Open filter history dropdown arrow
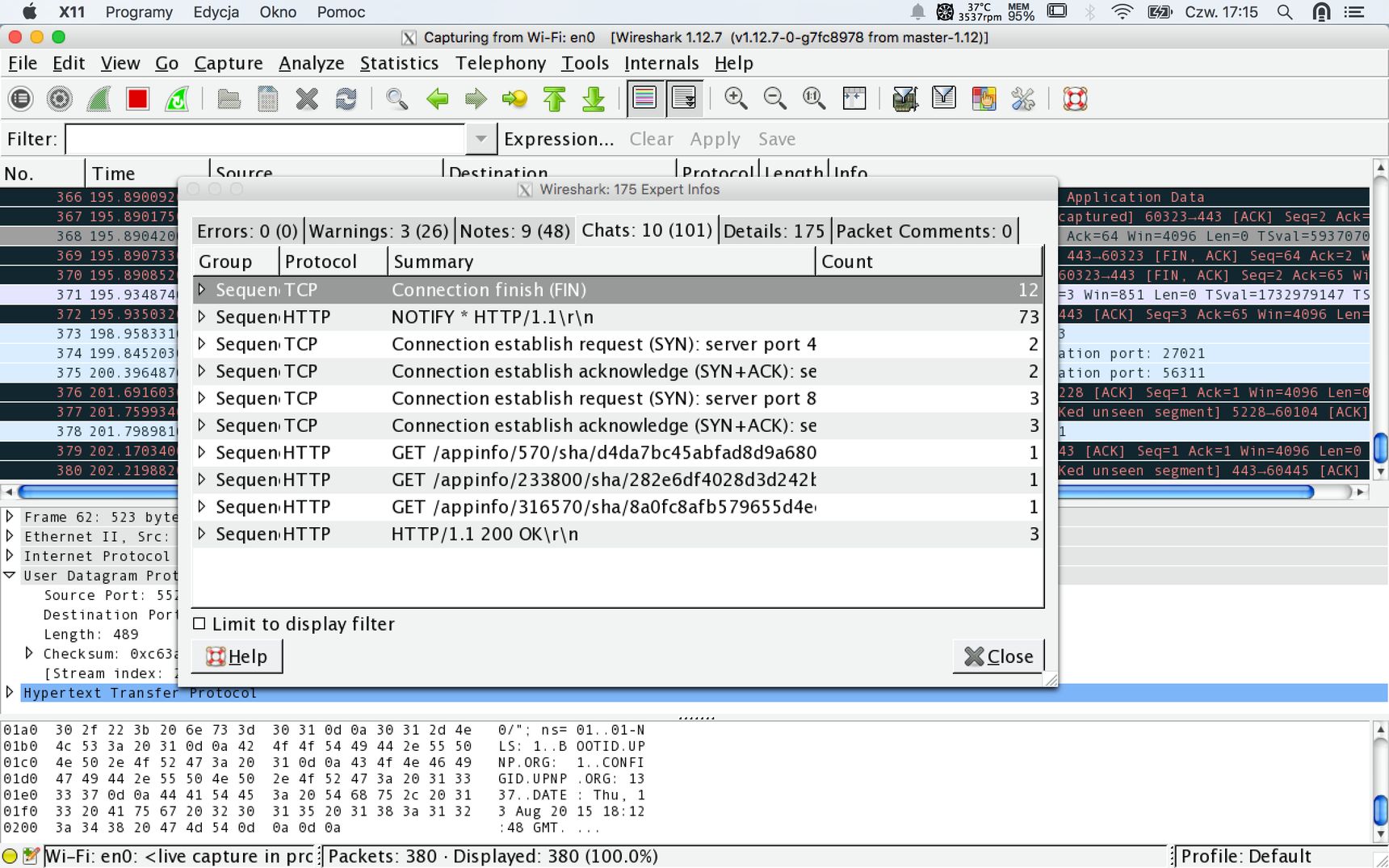 (480, 139)
